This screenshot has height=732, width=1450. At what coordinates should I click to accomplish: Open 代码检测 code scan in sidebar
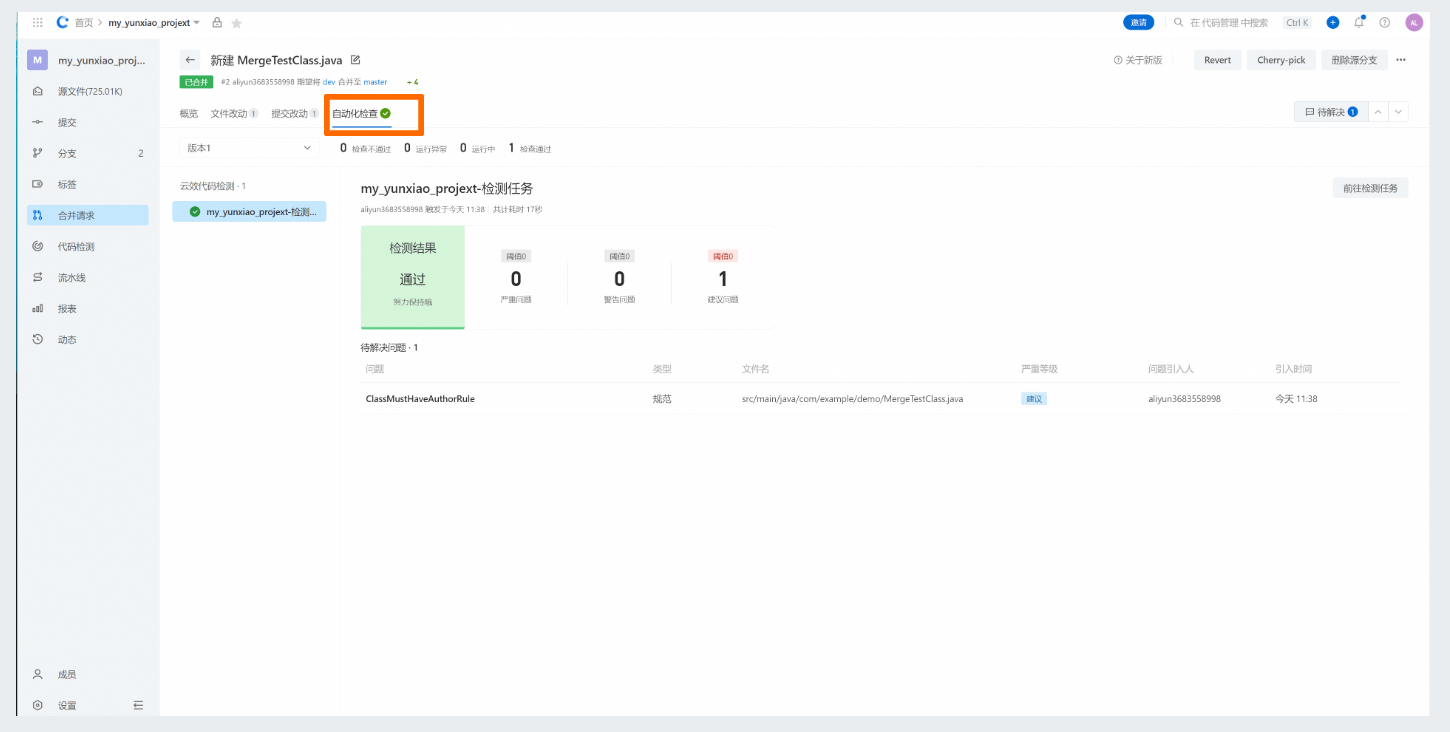click(x=88, y=246)
